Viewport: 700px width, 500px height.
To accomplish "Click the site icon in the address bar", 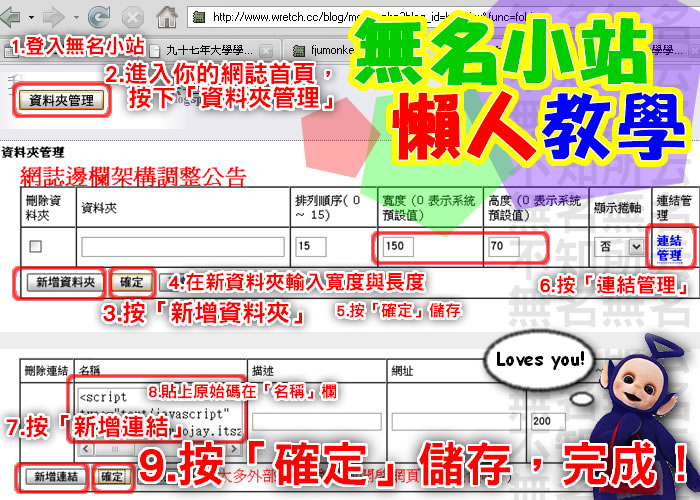I will pyautogui.click(x=199, y=17).
